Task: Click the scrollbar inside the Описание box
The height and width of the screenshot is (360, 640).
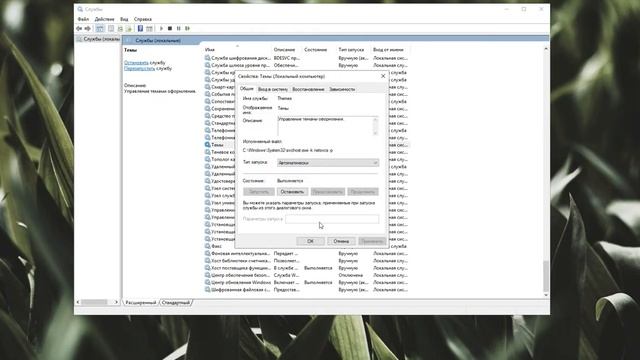Action: [375, 126]
